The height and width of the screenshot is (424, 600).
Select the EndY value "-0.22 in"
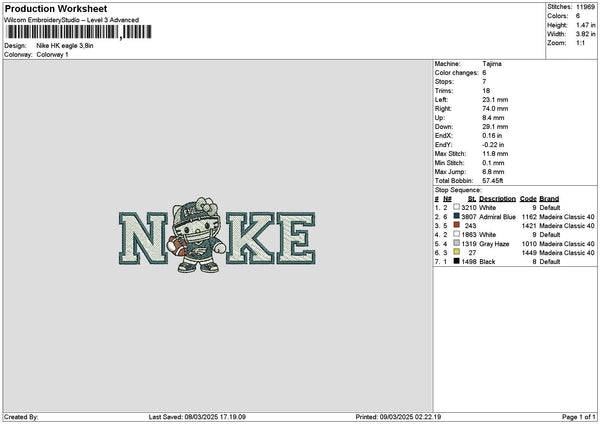(x=493, y=145)
